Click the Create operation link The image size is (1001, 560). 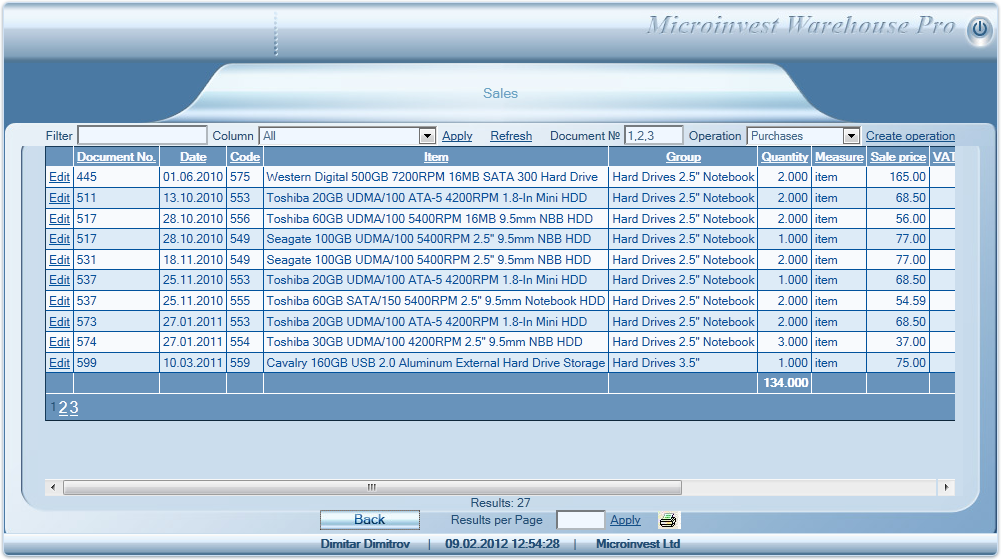(x=910, y=136)
